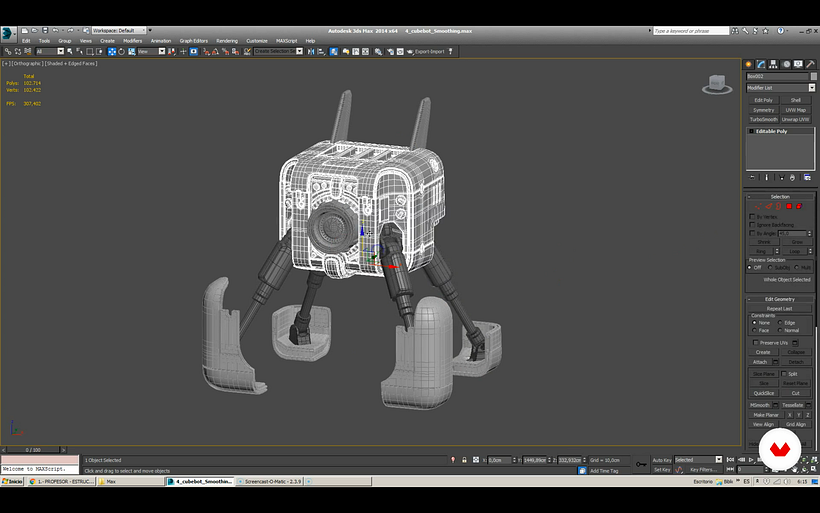The height and width of the screenshot is (513, 820).
Task: Click the ViewCube in the viewport
Action: click(x=716, y=84)
